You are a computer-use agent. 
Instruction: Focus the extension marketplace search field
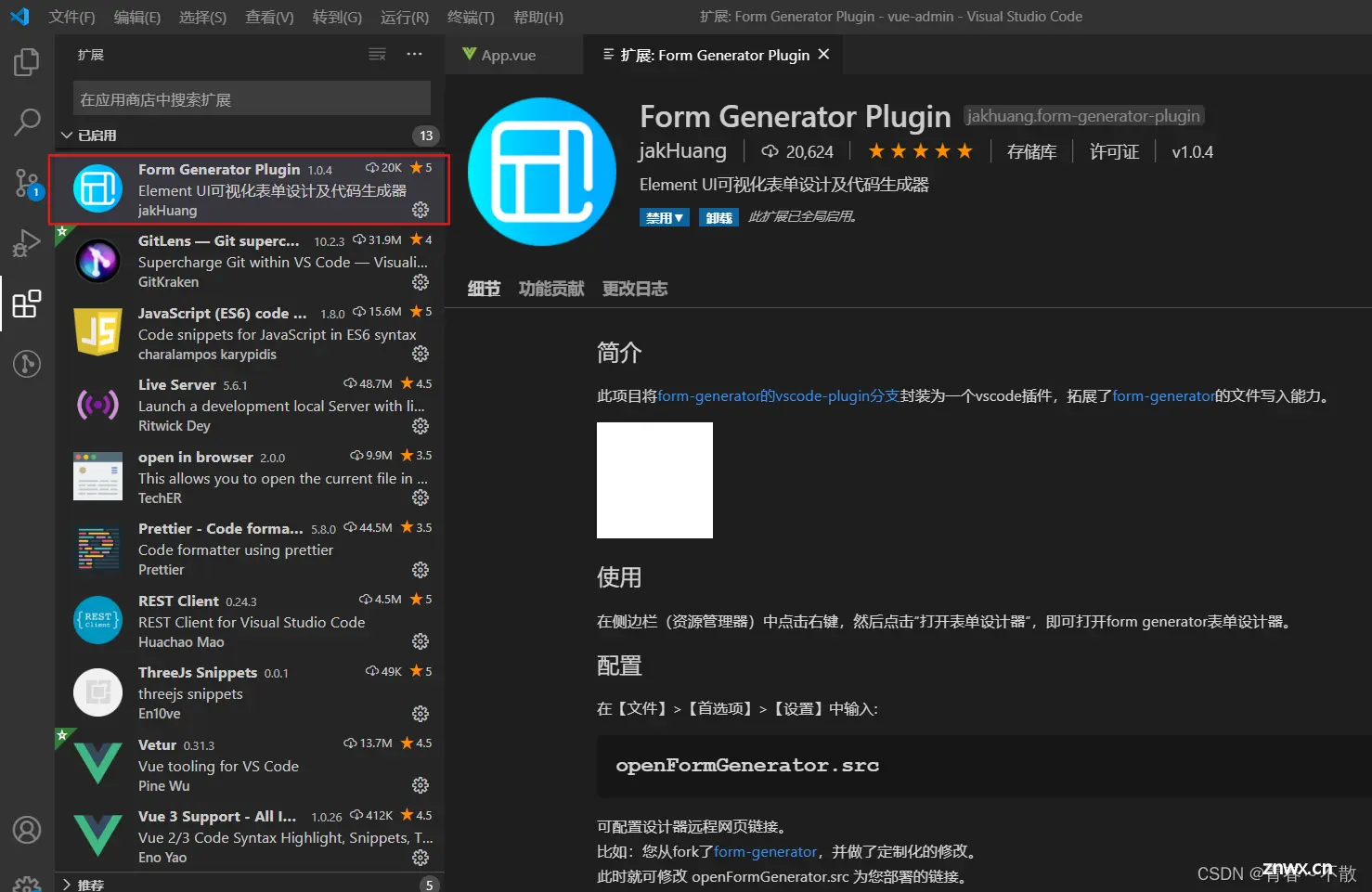click(252, 99)
